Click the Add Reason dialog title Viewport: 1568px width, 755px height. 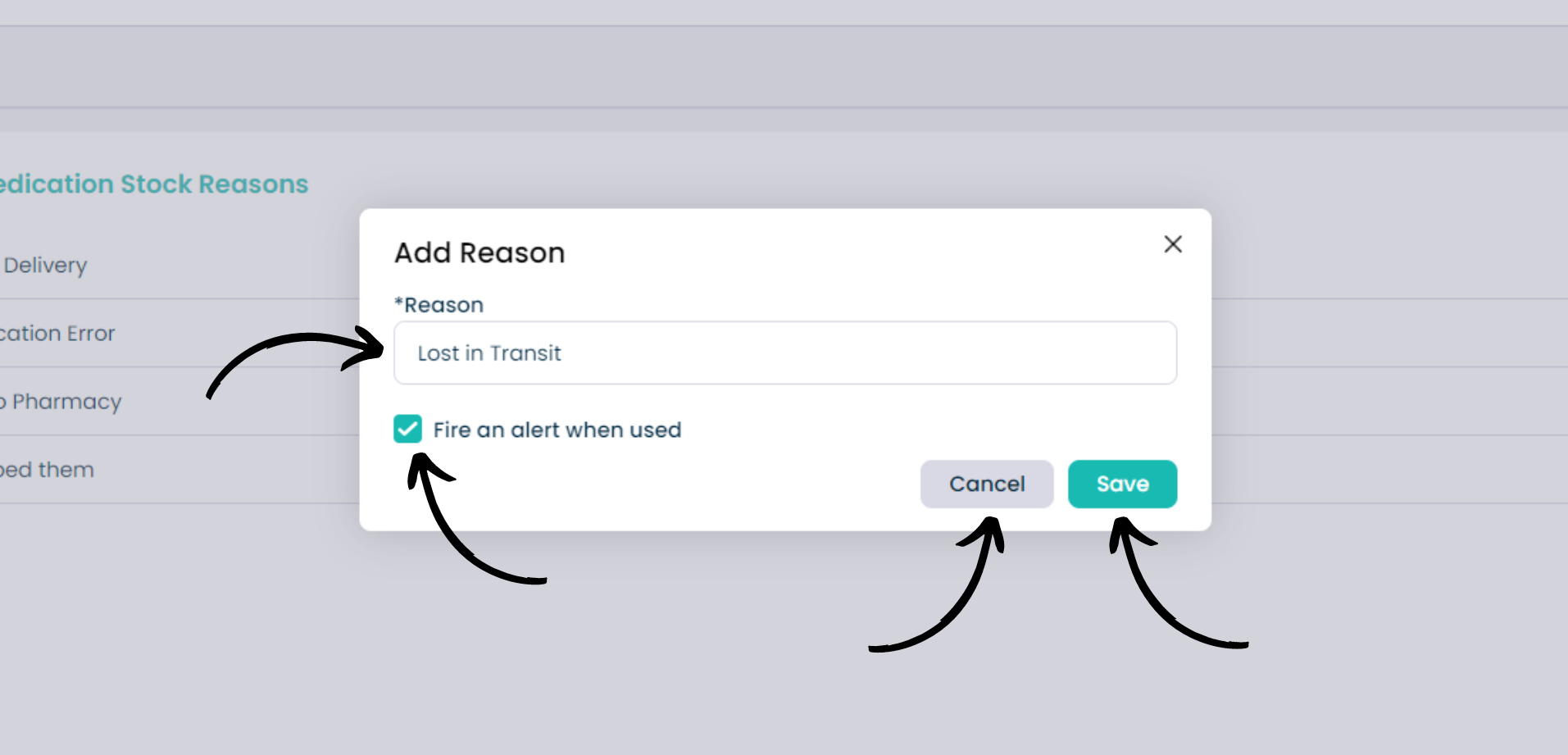(479, 252)
